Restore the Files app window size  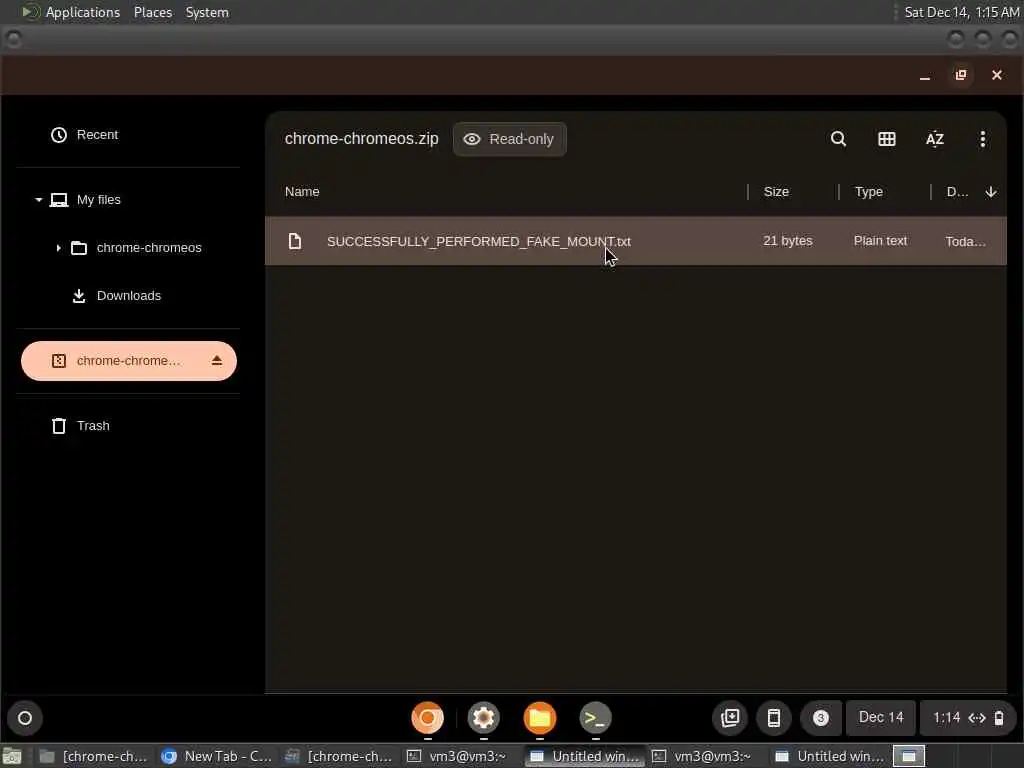point(961,75)
